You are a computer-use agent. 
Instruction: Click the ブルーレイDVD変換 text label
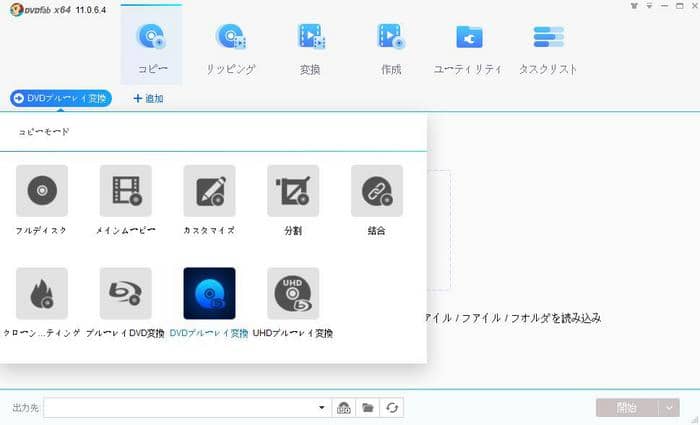[x=125, y=333]
